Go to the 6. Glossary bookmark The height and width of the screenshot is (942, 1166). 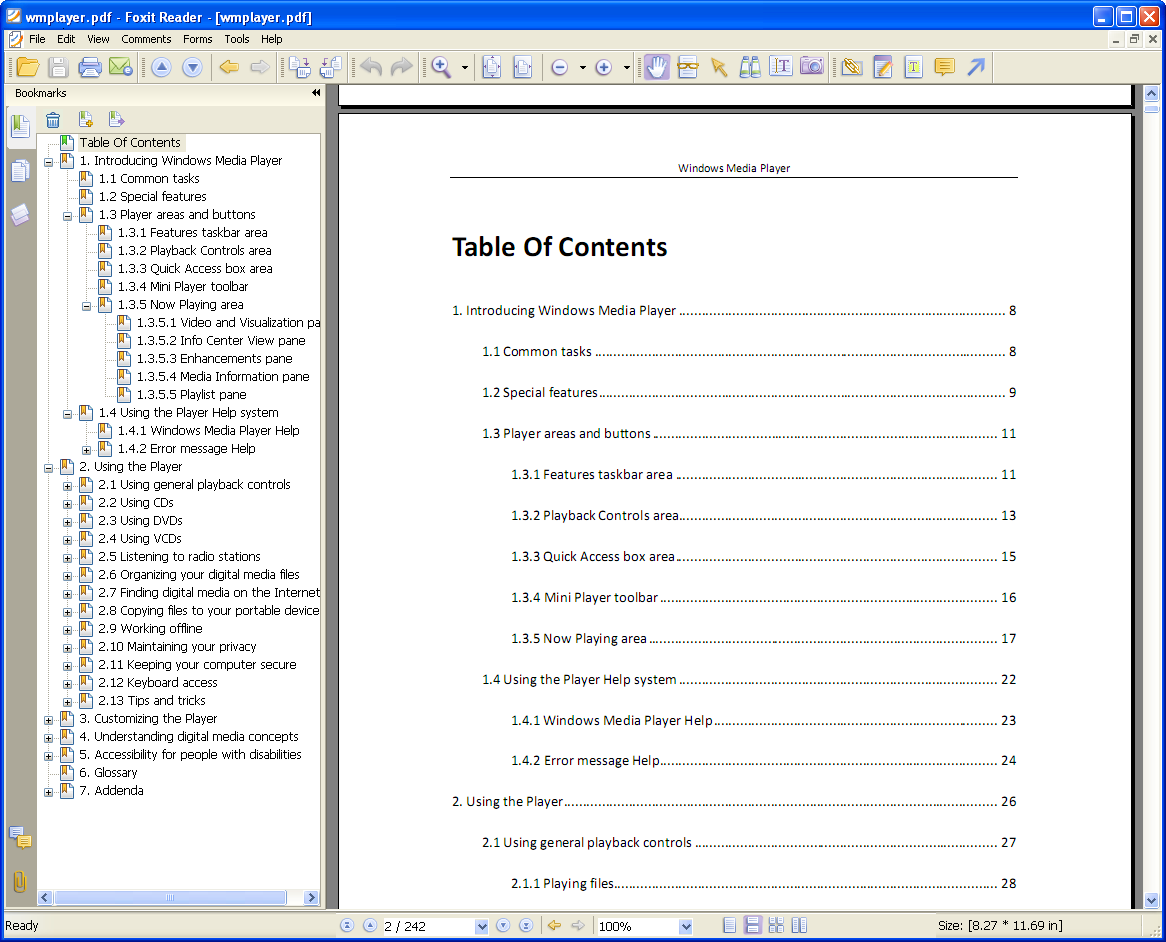pos(108,773)
